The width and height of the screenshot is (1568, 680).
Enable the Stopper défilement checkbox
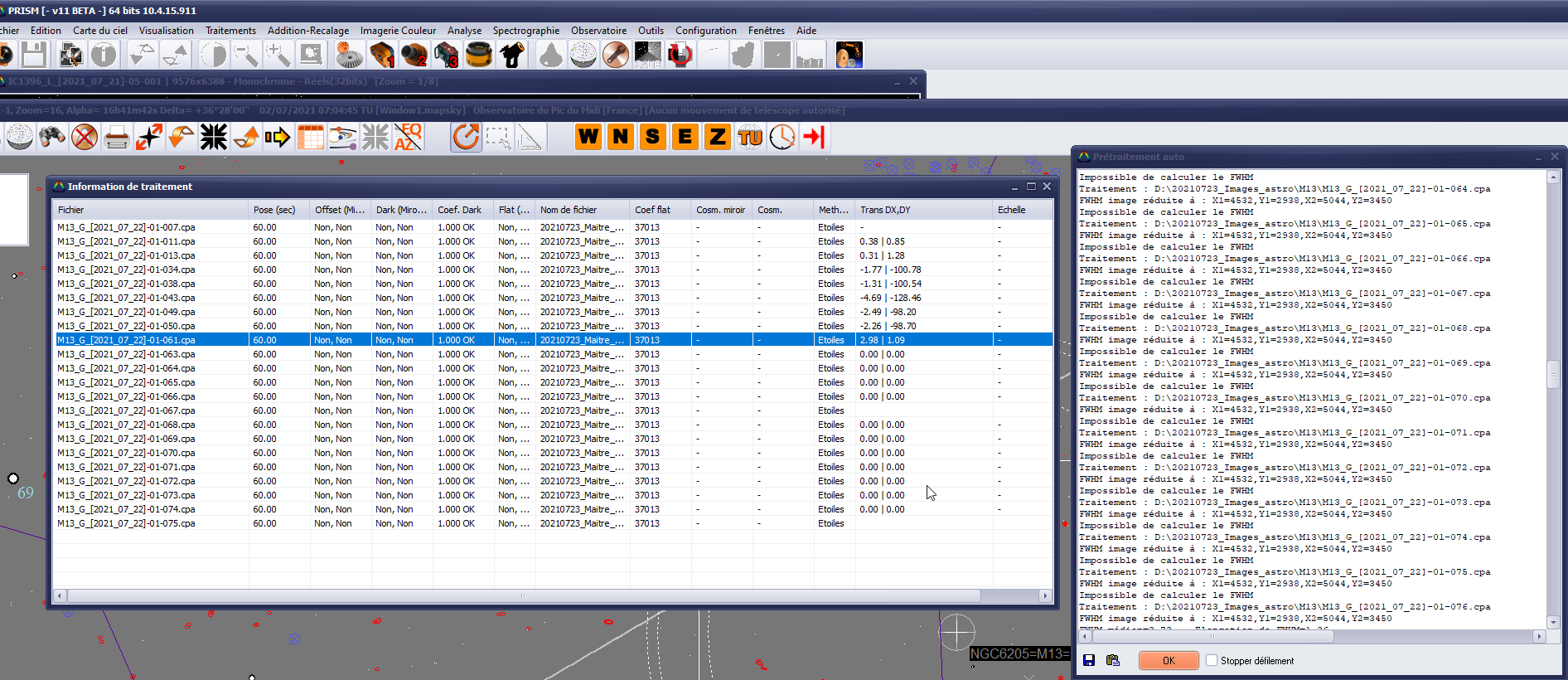coord(1212,660)
